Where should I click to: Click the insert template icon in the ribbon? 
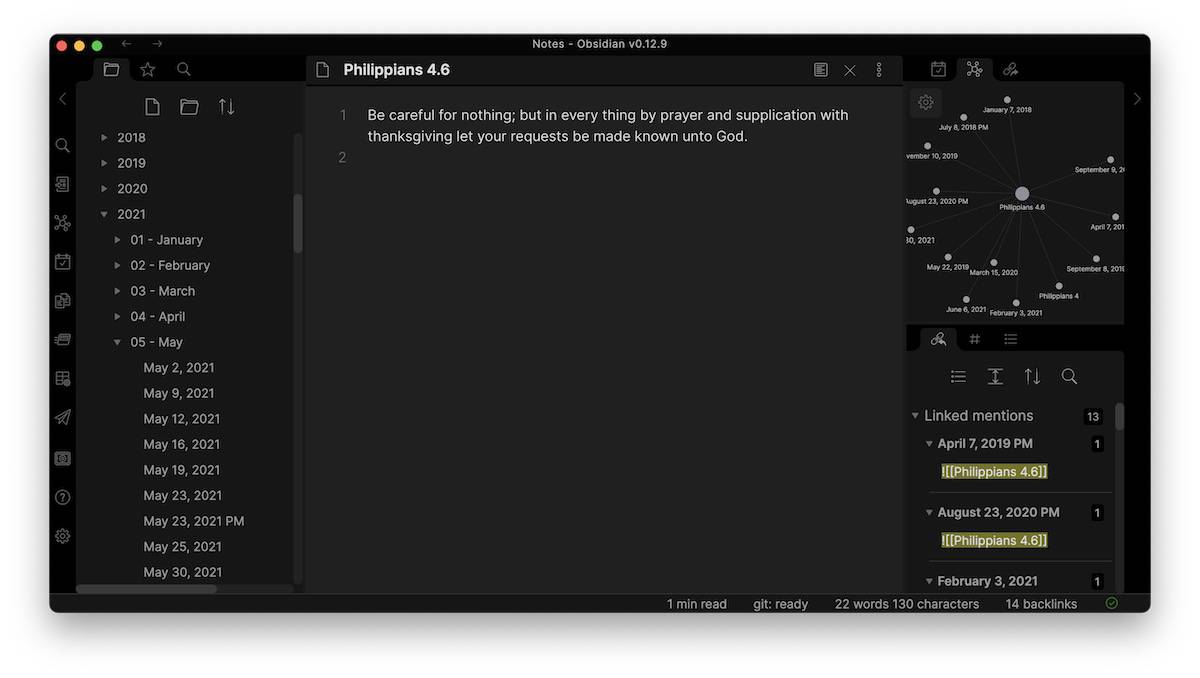[62, 301]
